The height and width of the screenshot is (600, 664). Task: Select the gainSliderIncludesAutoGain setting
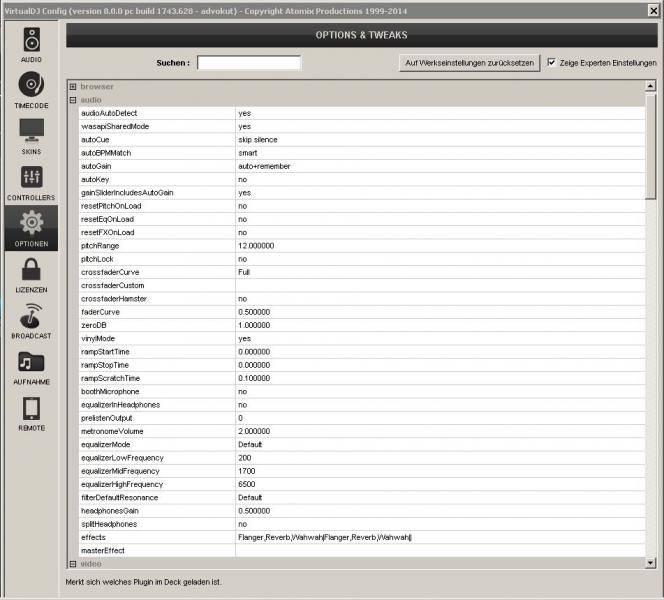point(362,193)
